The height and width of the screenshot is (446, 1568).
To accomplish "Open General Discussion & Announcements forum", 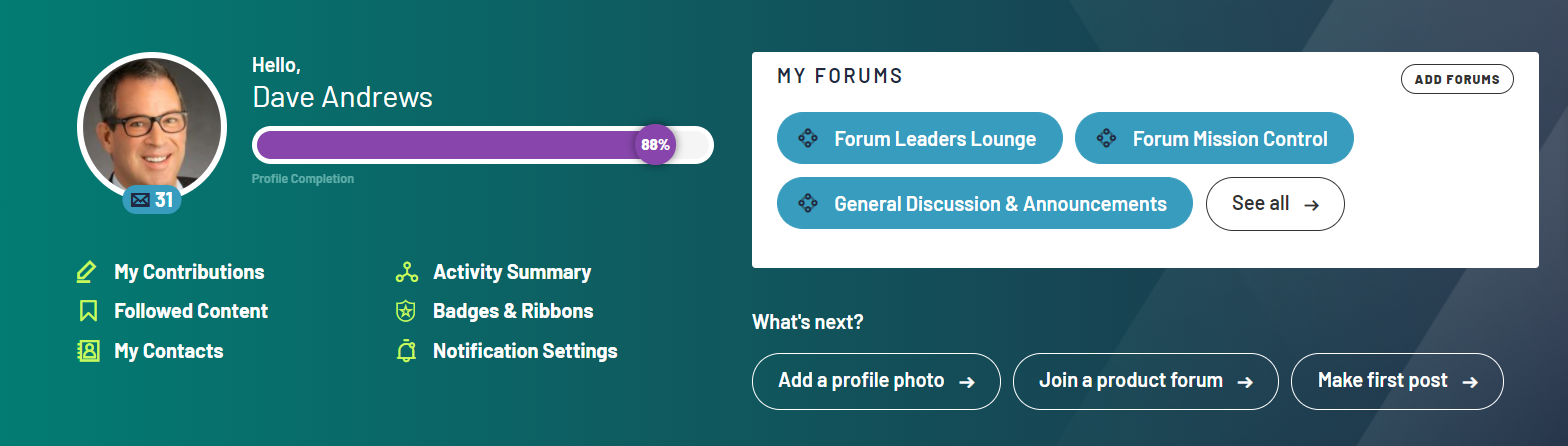I will pos(999,204).
